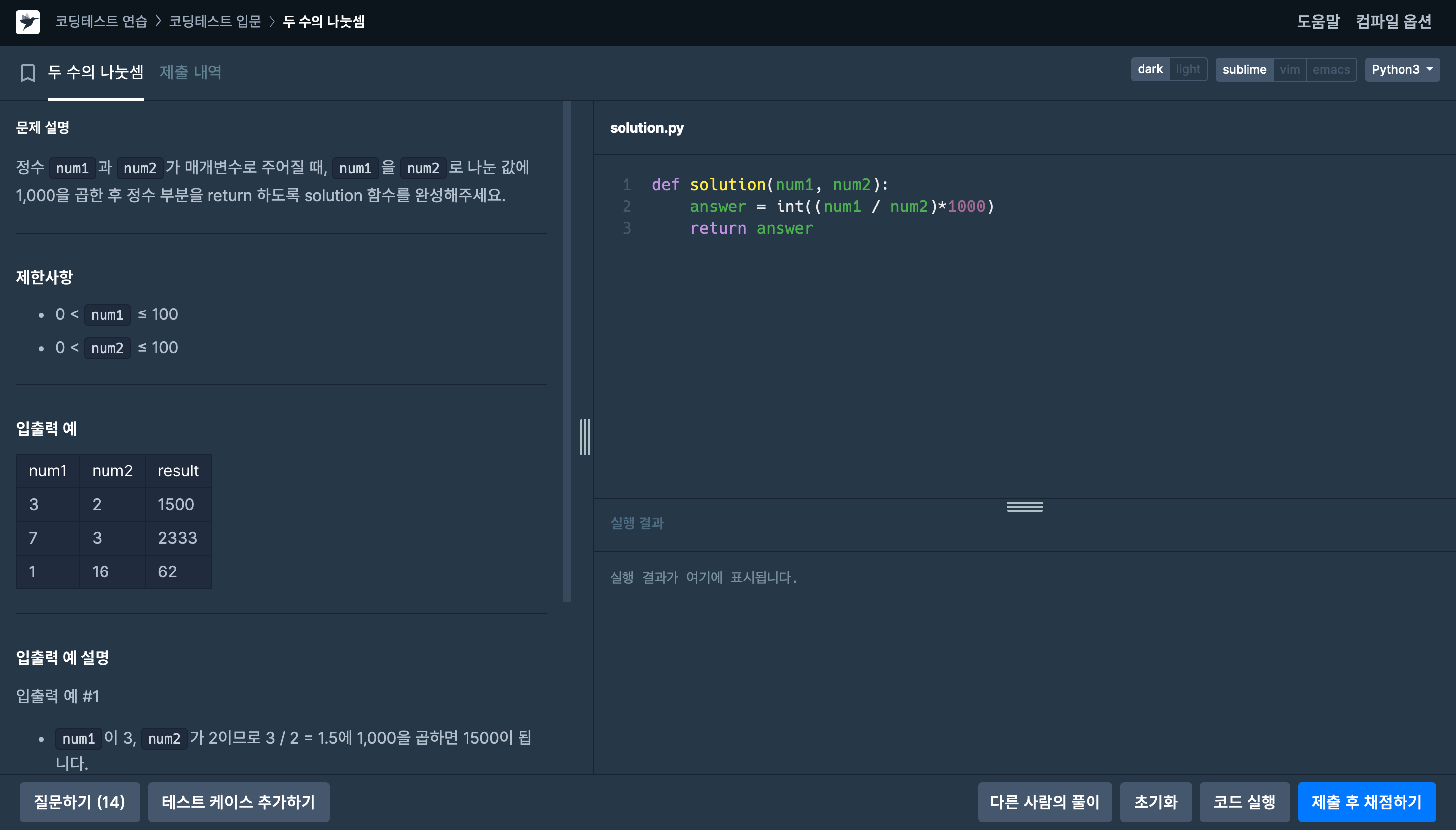This screenshot has height=830, width=1456.
Task: Click 두 수의 나눗셈 breadcrumb text
Action: [323, 22]
